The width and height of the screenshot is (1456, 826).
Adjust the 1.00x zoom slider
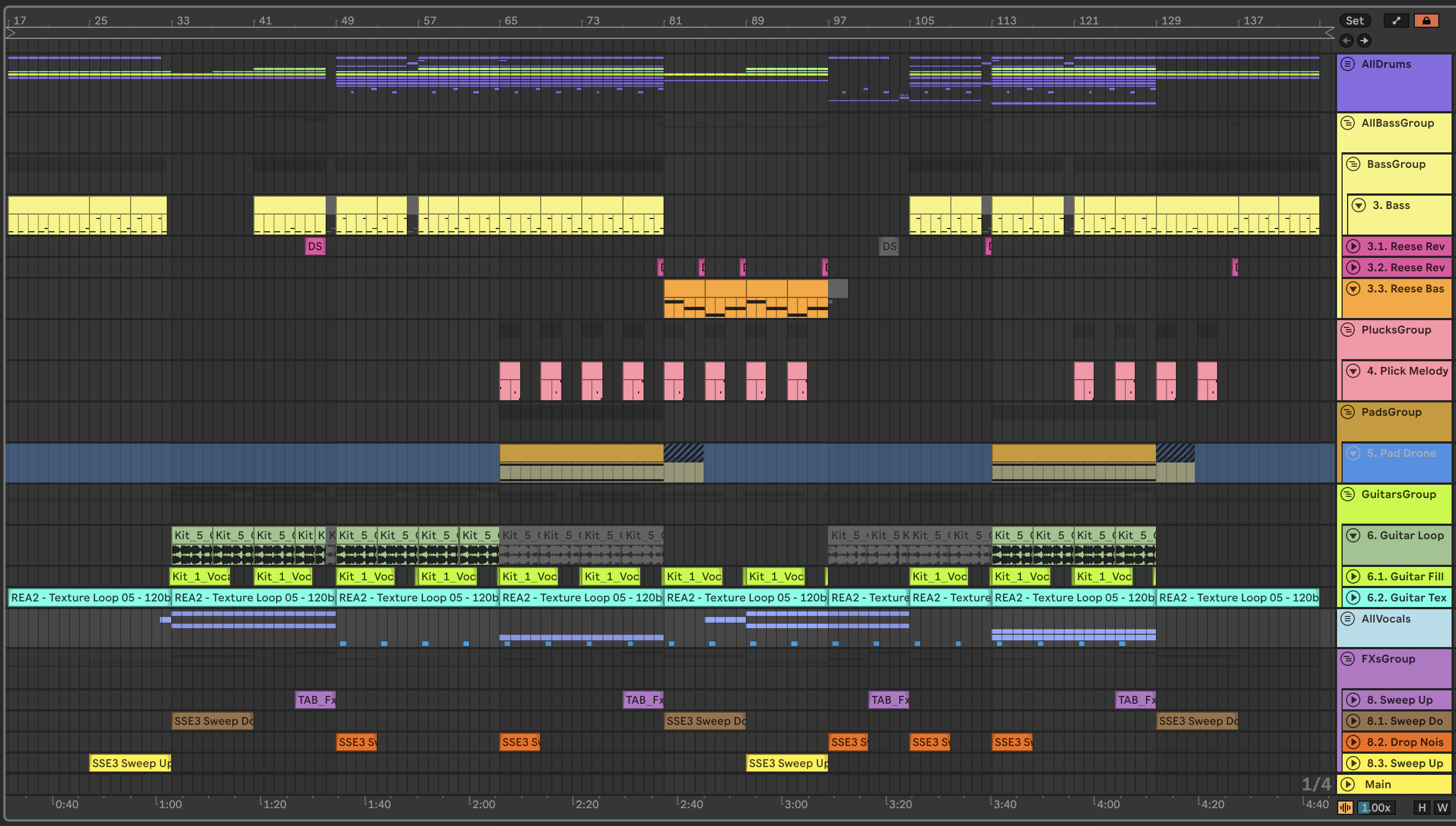[1375, 807]
